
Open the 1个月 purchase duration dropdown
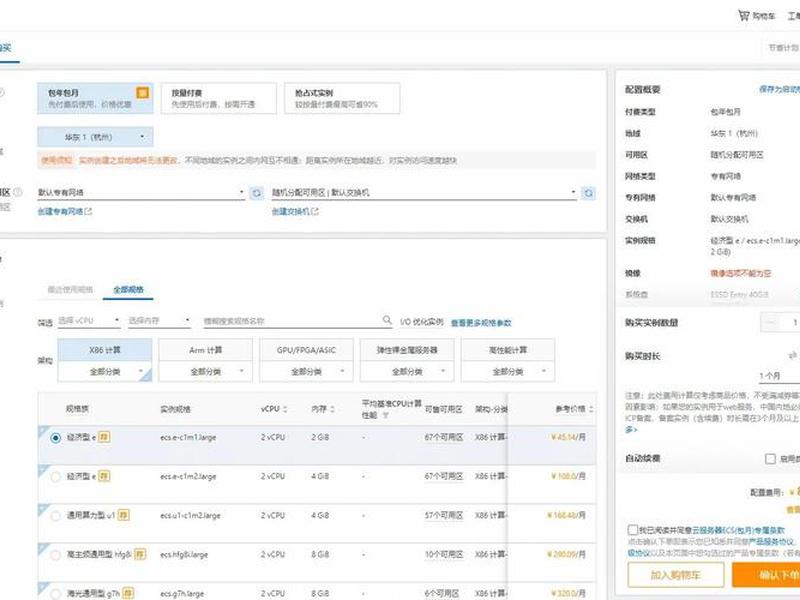click(x=779, y=376)
